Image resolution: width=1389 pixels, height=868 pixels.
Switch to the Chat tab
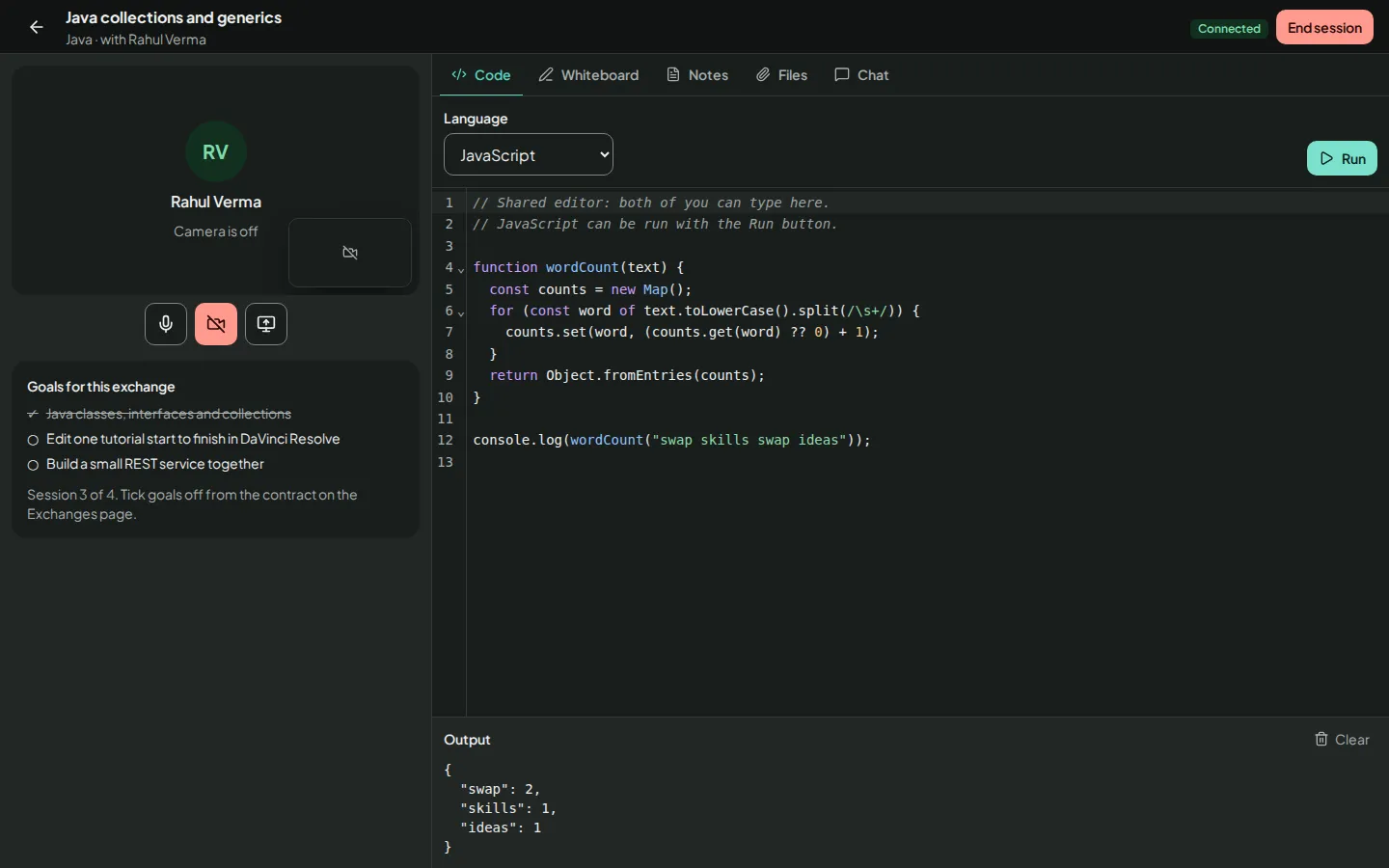861,75
